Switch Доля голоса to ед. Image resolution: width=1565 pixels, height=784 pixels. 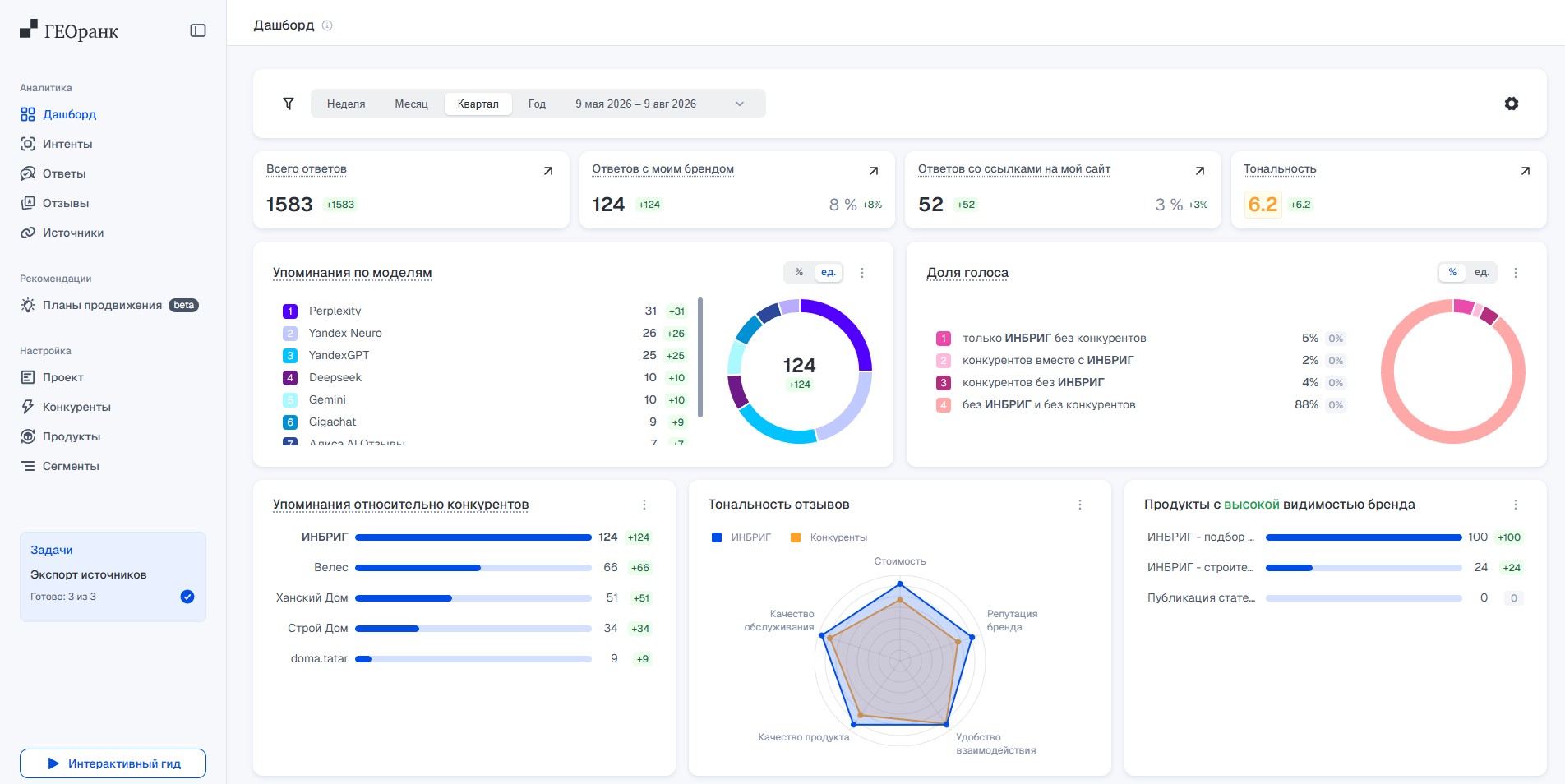(x=1481, y=272)
